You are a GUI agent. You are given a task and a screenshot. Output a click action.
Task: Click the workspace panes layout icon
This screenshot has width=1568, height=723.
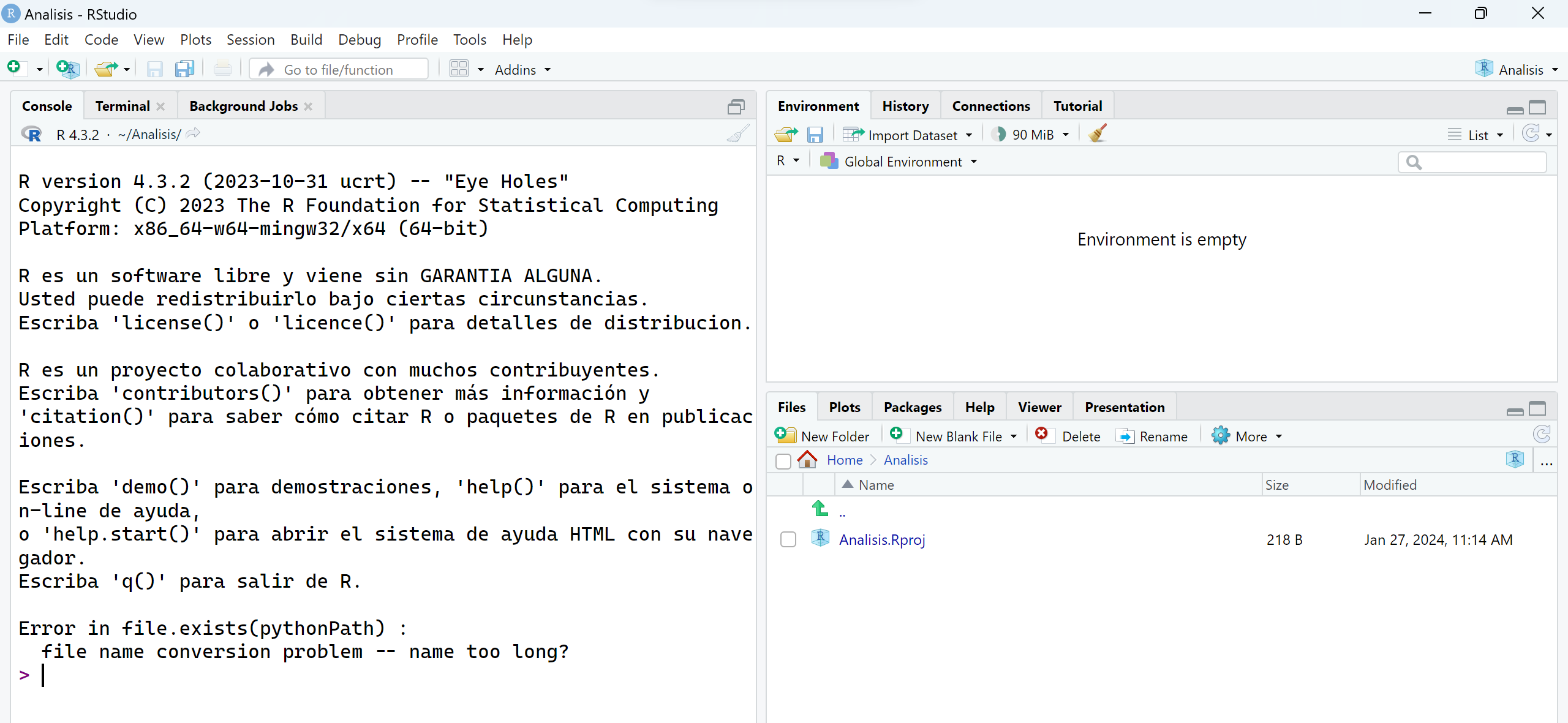click(459, 69)
